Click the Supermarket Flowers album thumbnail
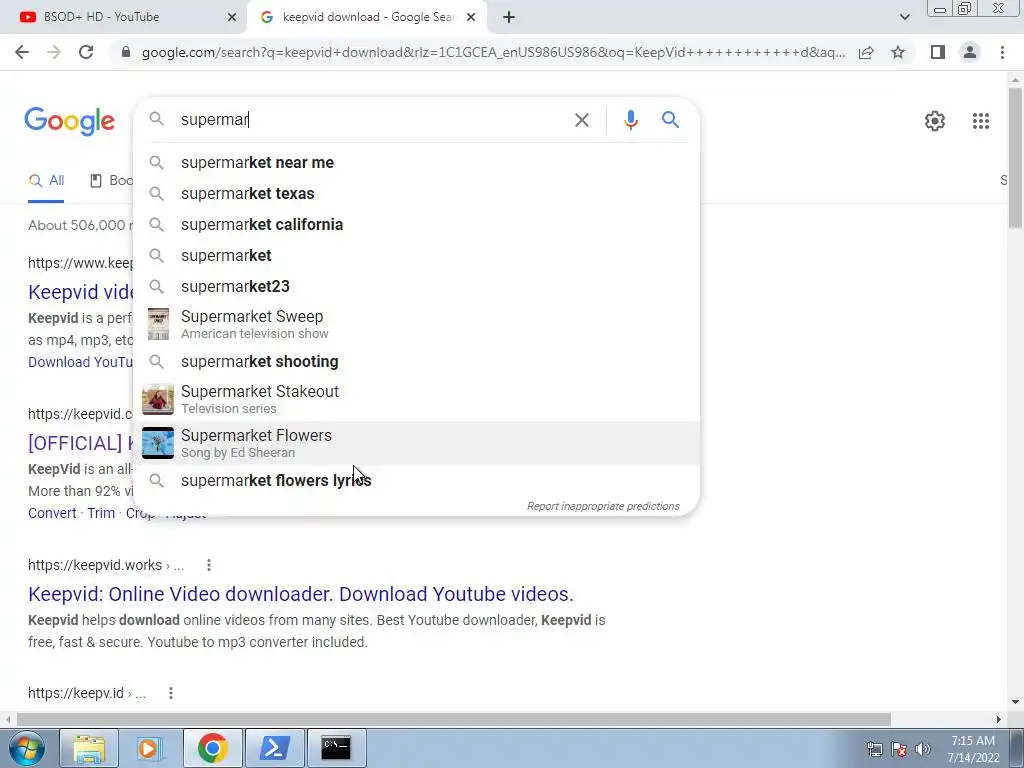1024x768 pixels. (x=158, y=443)
